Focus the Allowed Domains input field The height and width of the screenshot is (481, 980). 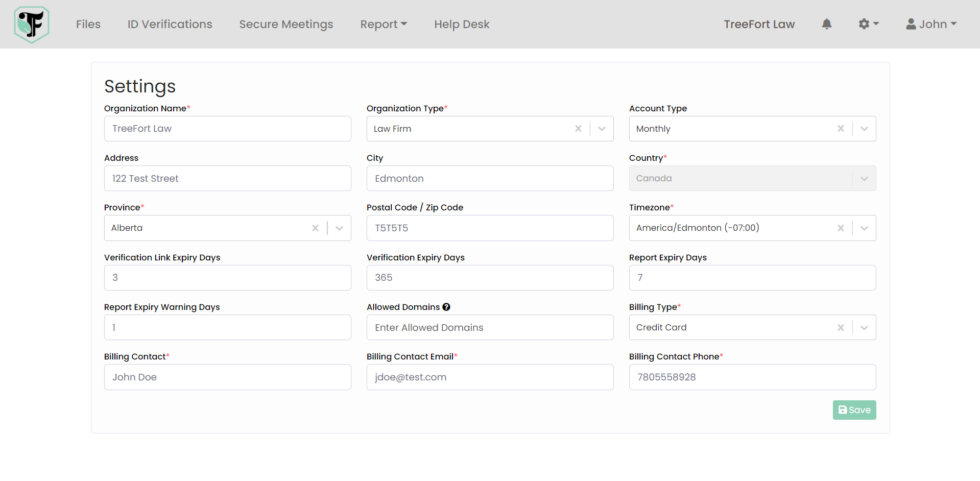point(489,327)
